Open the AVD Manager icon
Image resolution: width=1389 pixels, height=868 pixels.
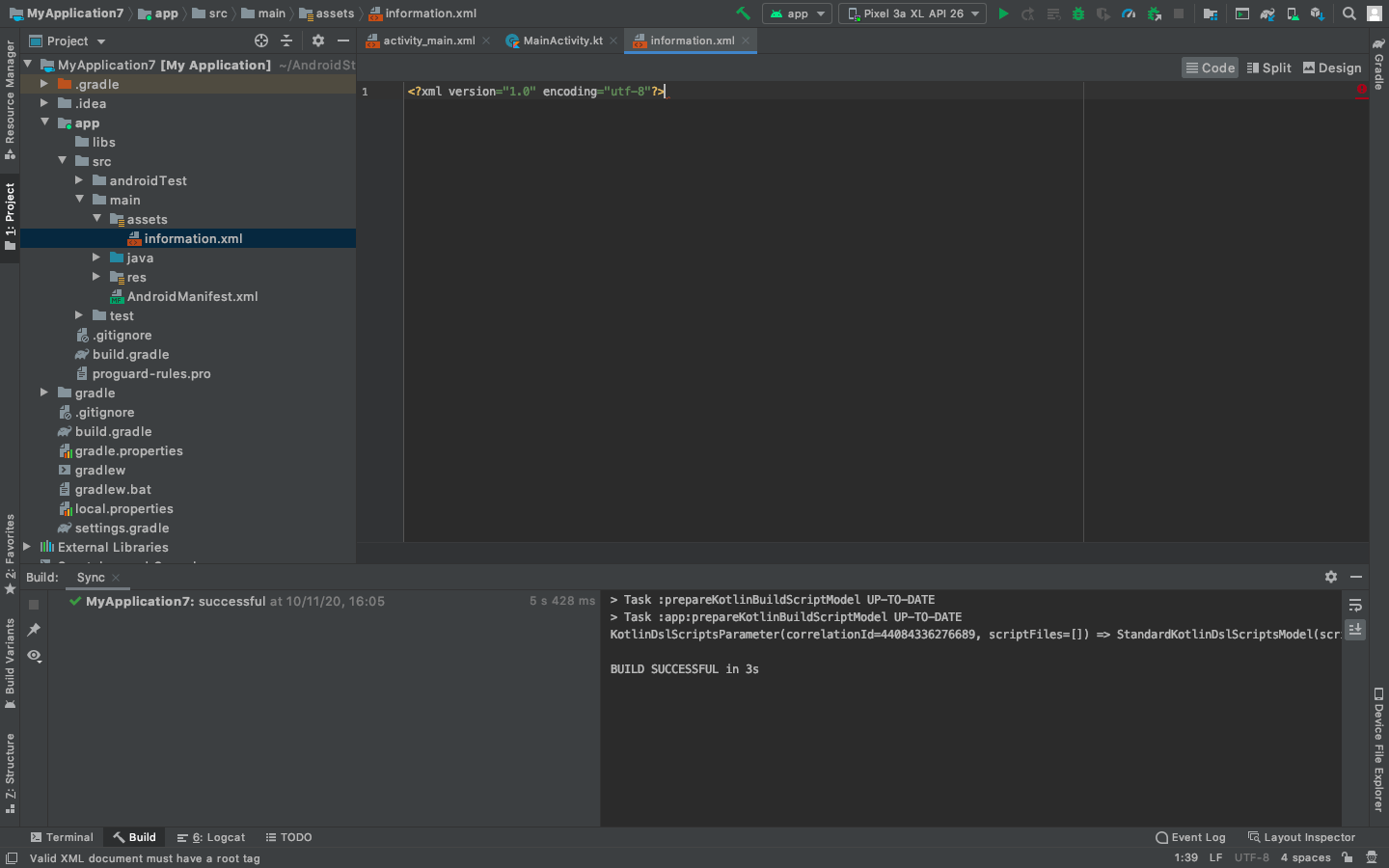(1293, 14)
